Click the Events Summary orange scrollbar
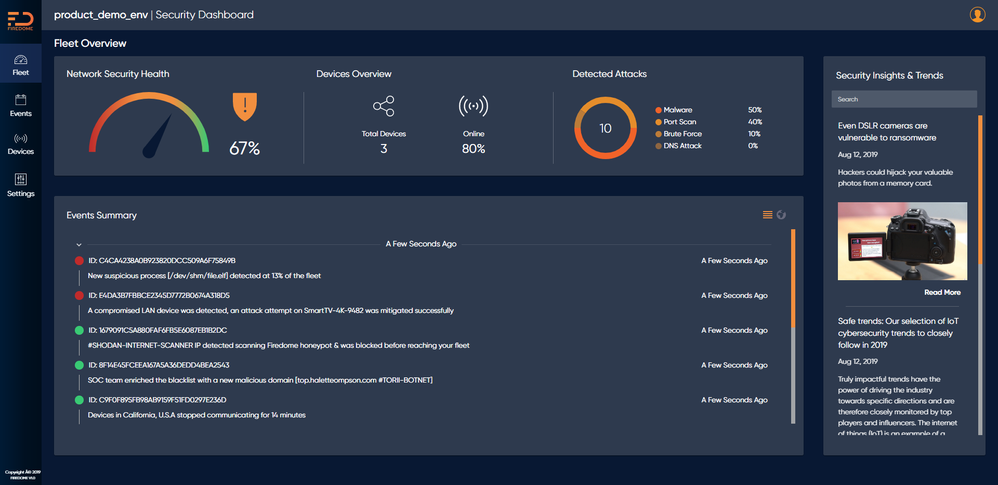The image size is (998, 485). pyautogui.click(x=793, y=279)
